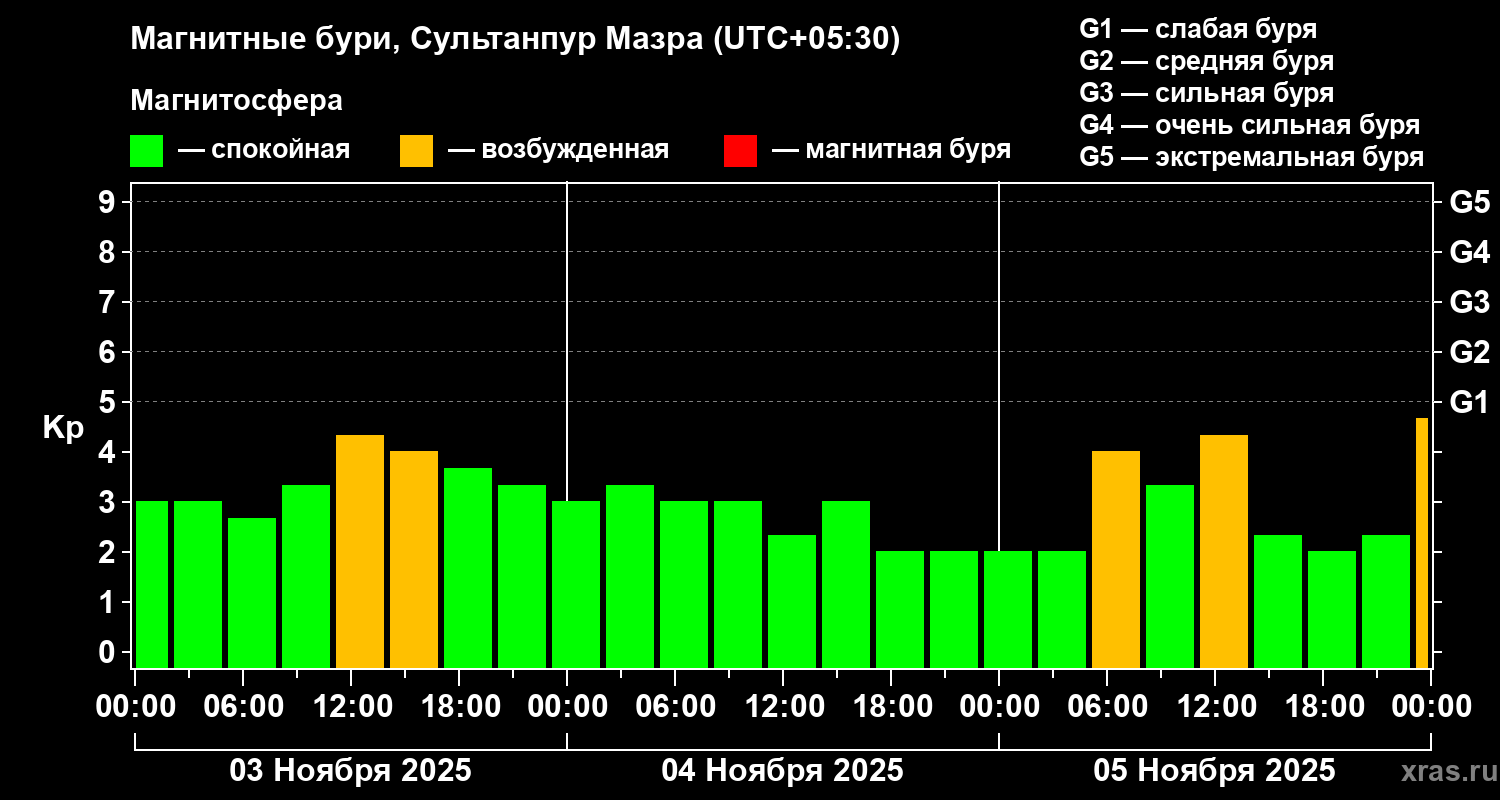Select the green 18:00 bar on 03 November

[468, 568]
